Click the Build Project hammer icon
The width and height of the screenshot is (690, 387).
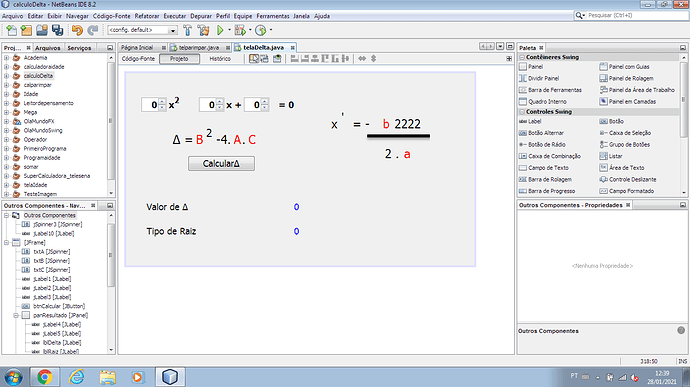click(x=187, y=30)
